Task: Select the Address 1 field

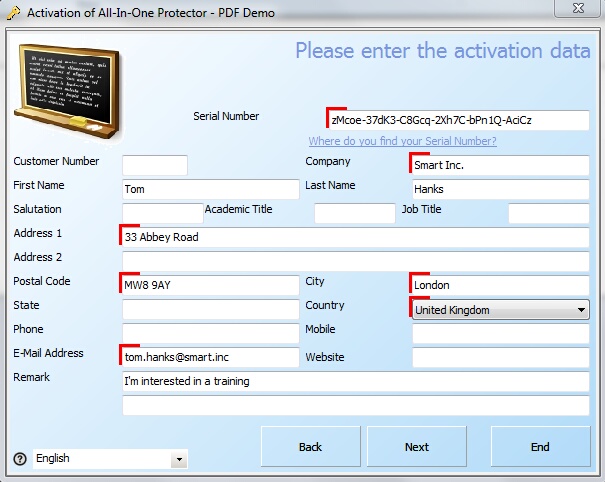Action: pos(354,237)
